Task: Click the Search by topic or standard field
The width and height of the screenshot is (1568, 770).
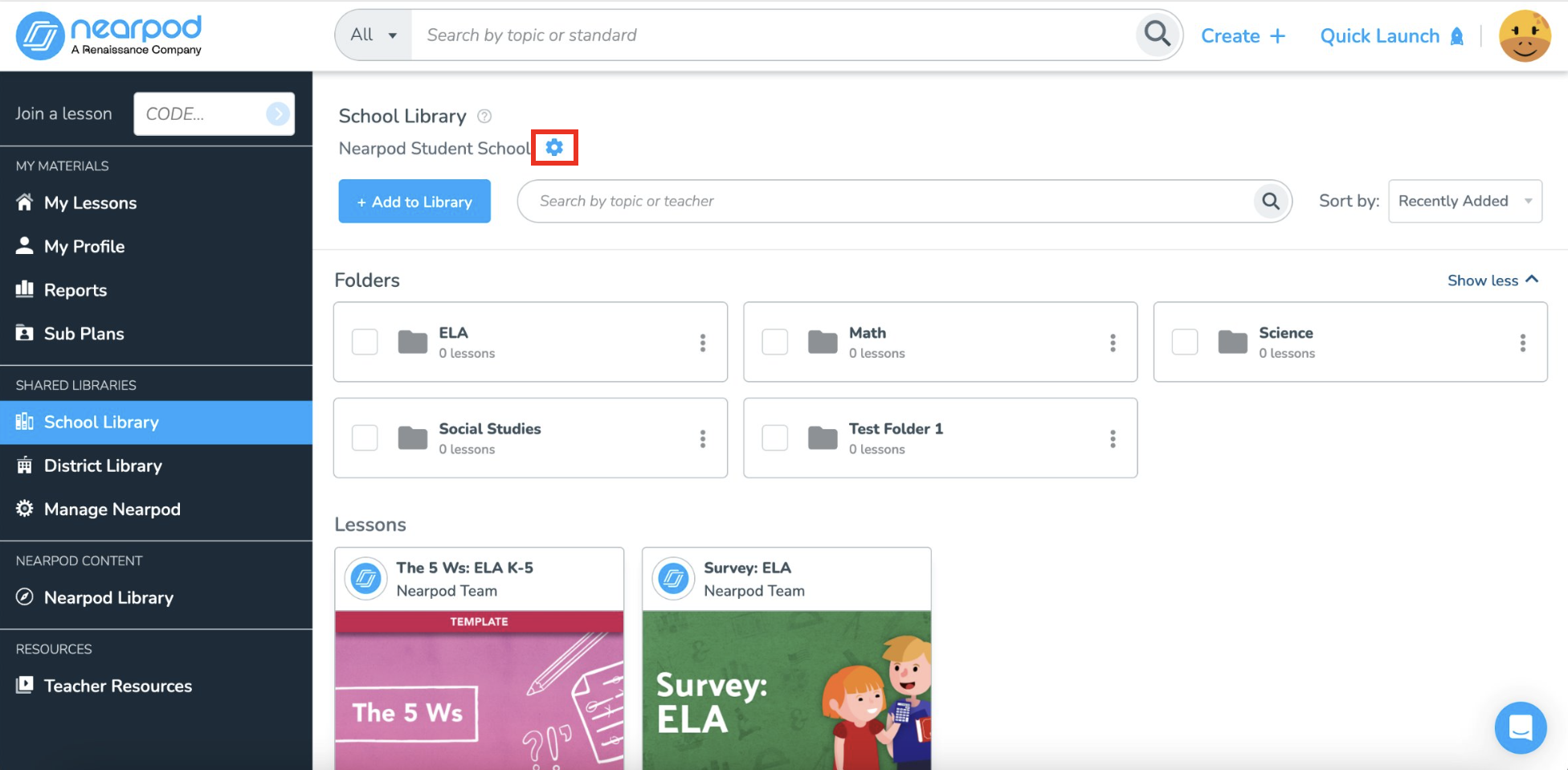Action: pos(773,35)
